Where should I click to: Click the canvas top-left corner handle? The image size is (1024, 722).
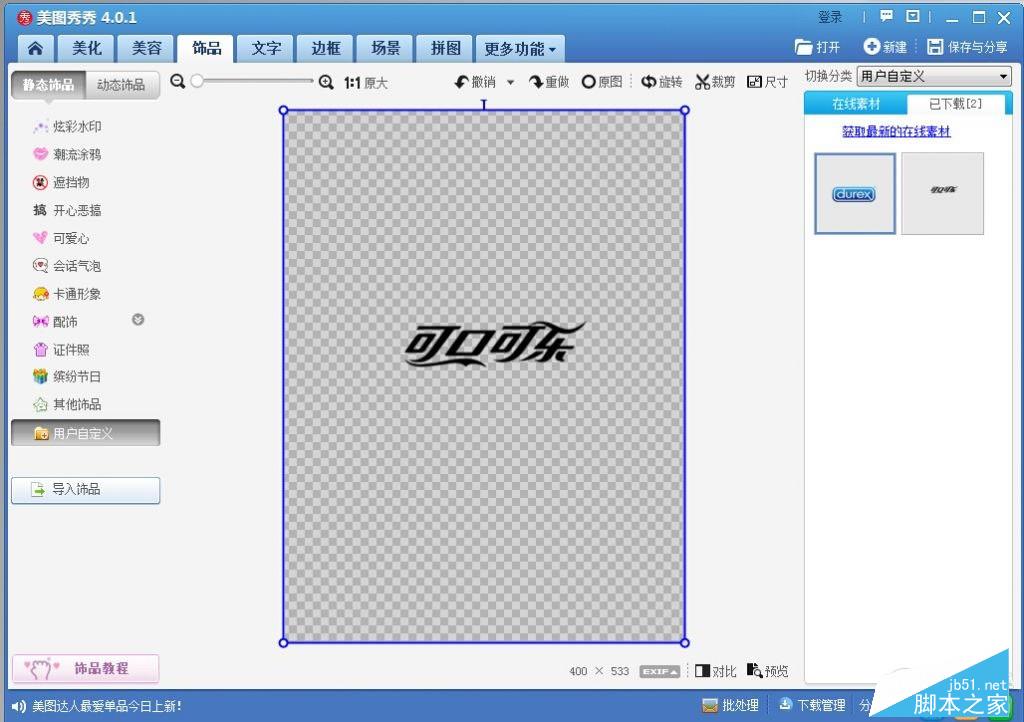[x=283, y=110]
